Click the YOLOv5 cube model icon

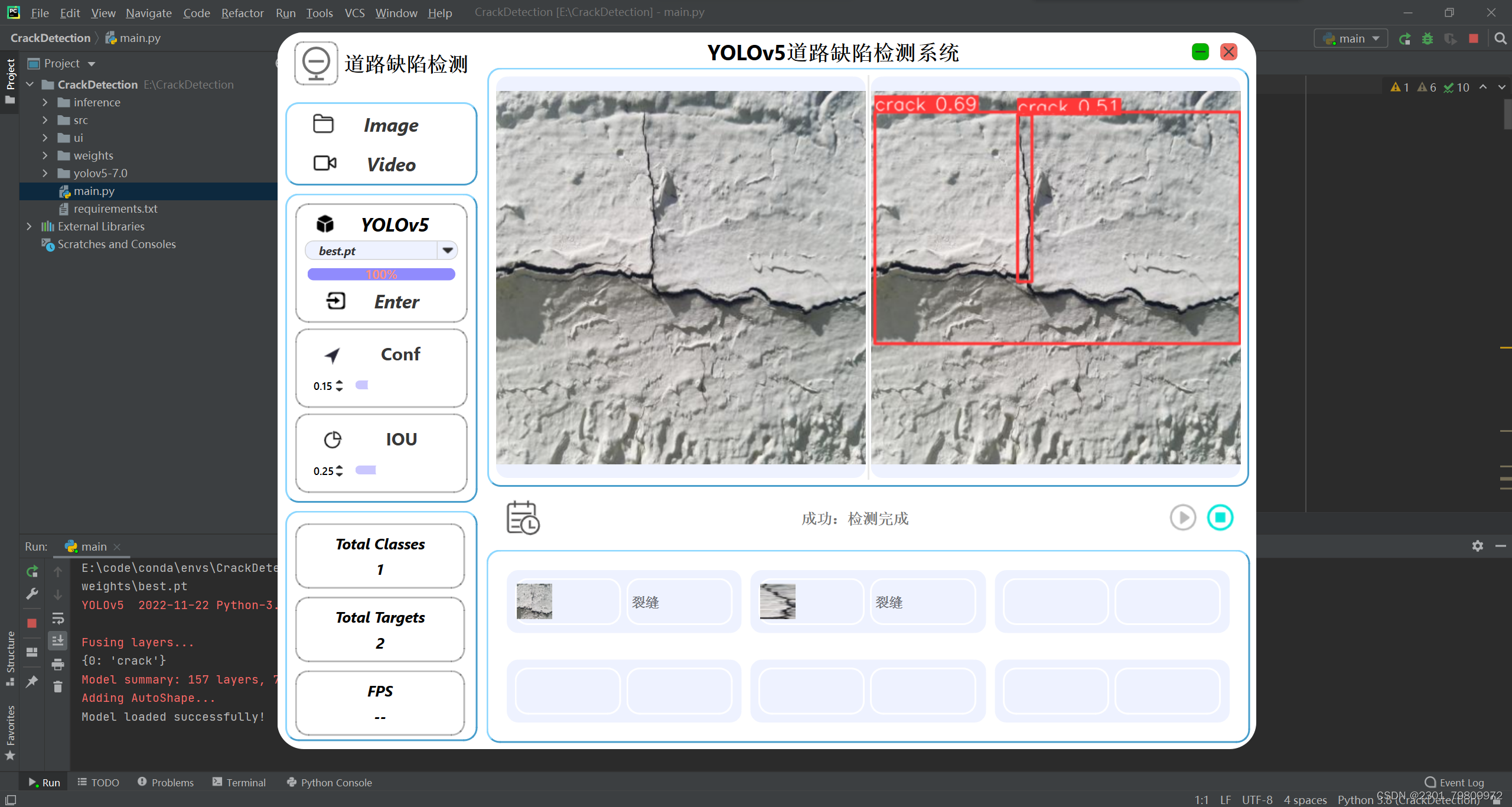(x=325, y=224)
